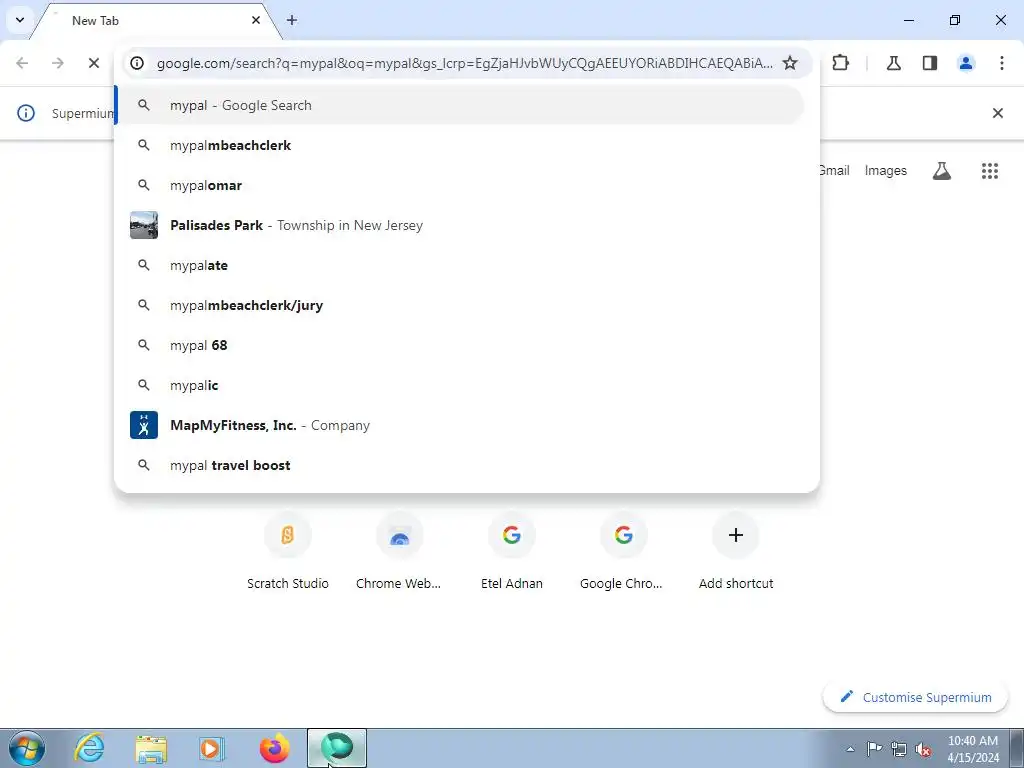Select the New Tab tab
This screenshot has height=768, width=1024.
click(x=157, y=21)
